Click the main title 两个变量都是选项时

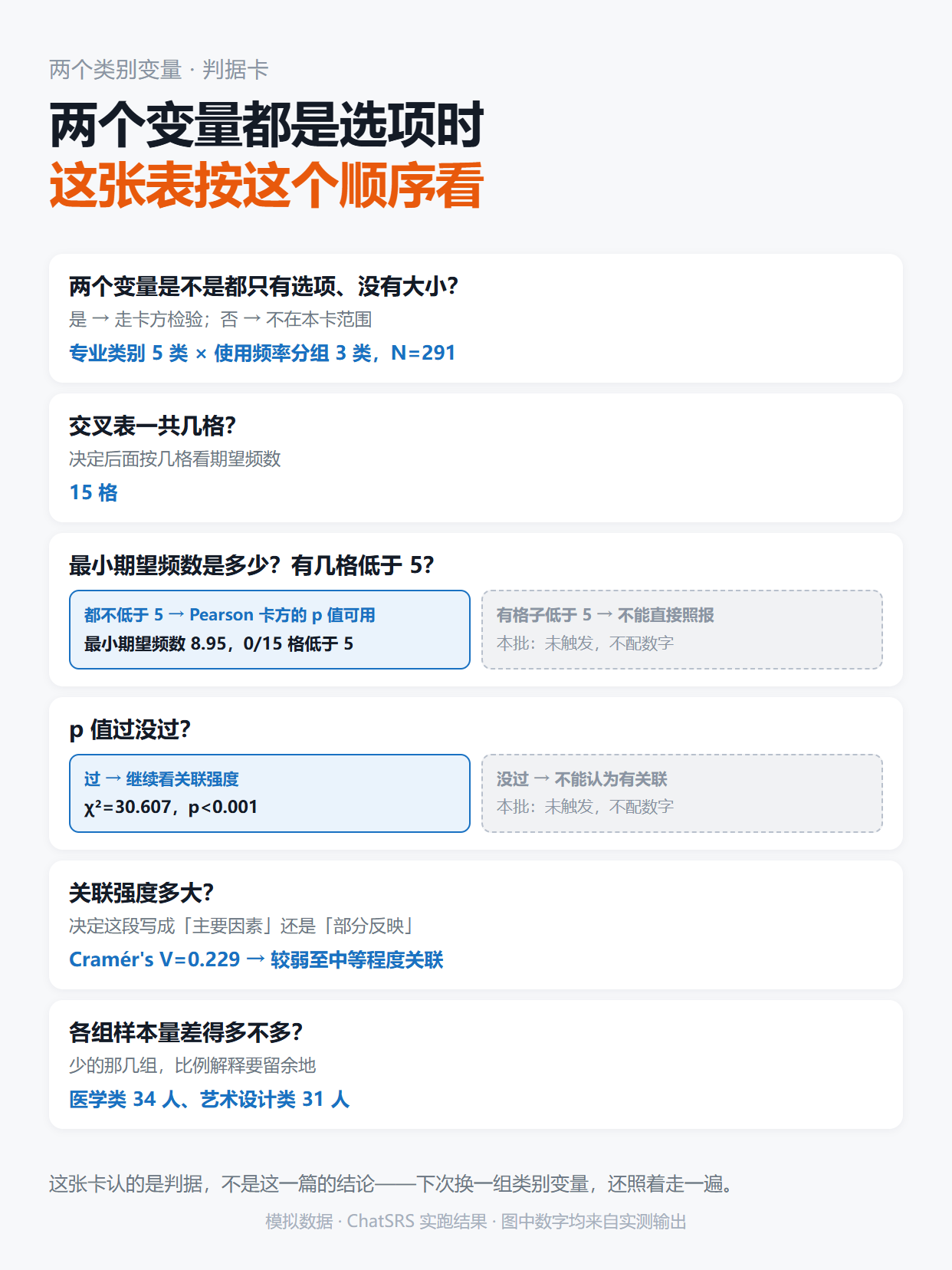pos(267,125)
